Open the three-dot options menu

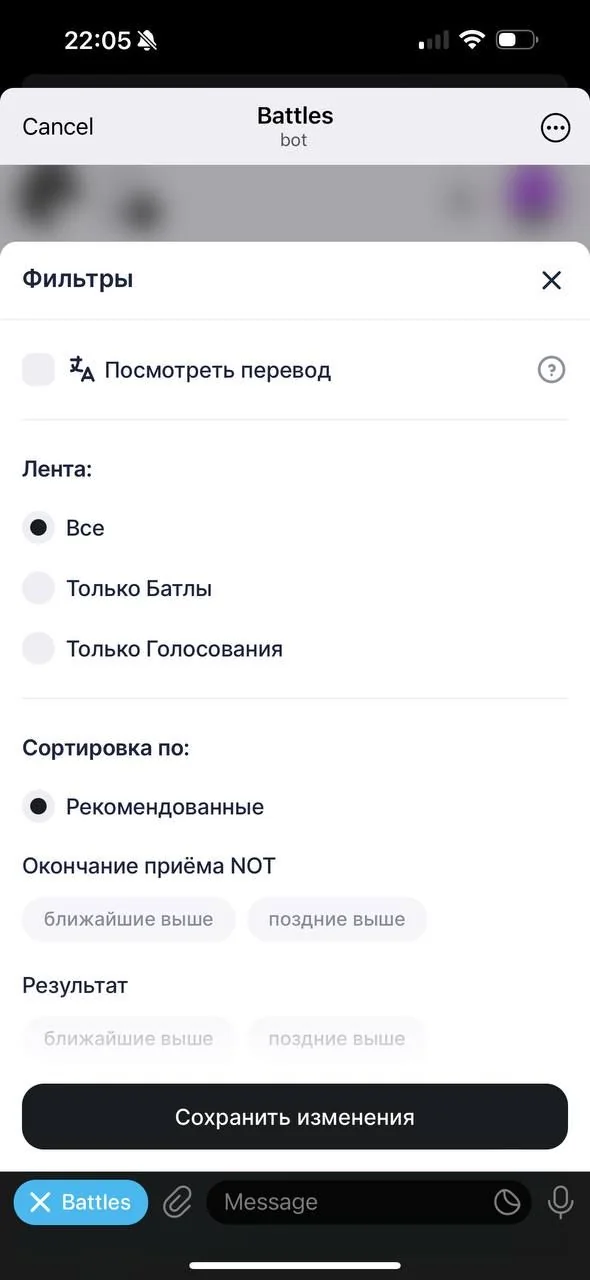tap(554, 127)
